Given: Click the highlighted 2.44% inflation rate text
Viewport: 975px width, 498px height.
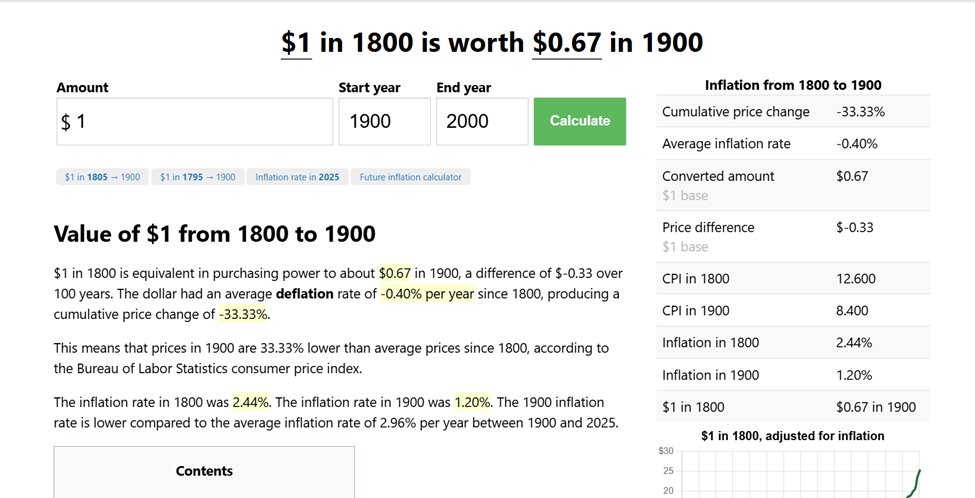Looking at the screenshot, I should tap(250, 402).
